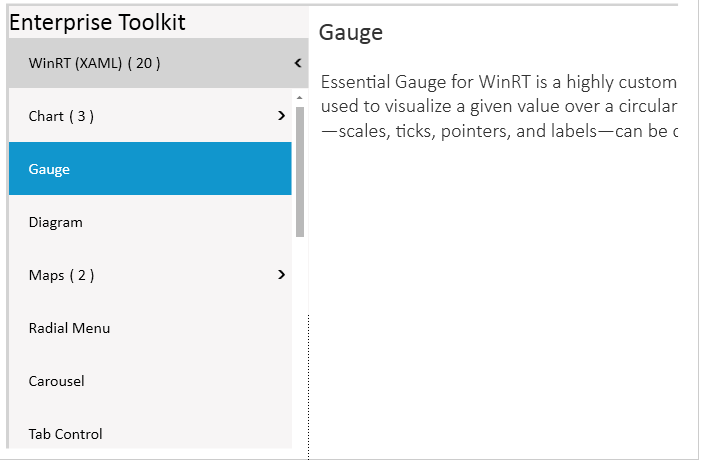
Task: Expand the Maps submenu arrow
Action: pyautogui.click(x=281, y=275)
